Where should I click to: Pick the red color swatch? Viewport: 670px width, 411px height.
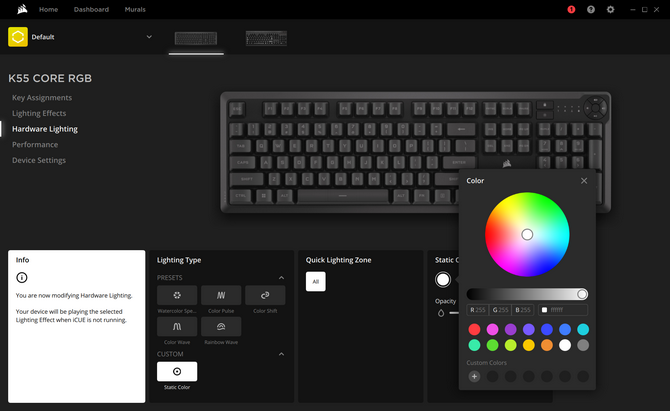(474, 329)
